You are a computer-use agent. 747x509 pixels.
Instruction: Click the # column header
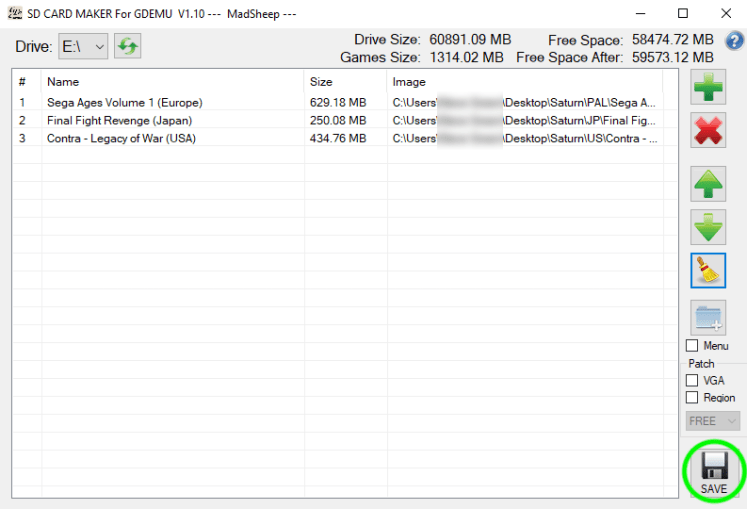27,81
